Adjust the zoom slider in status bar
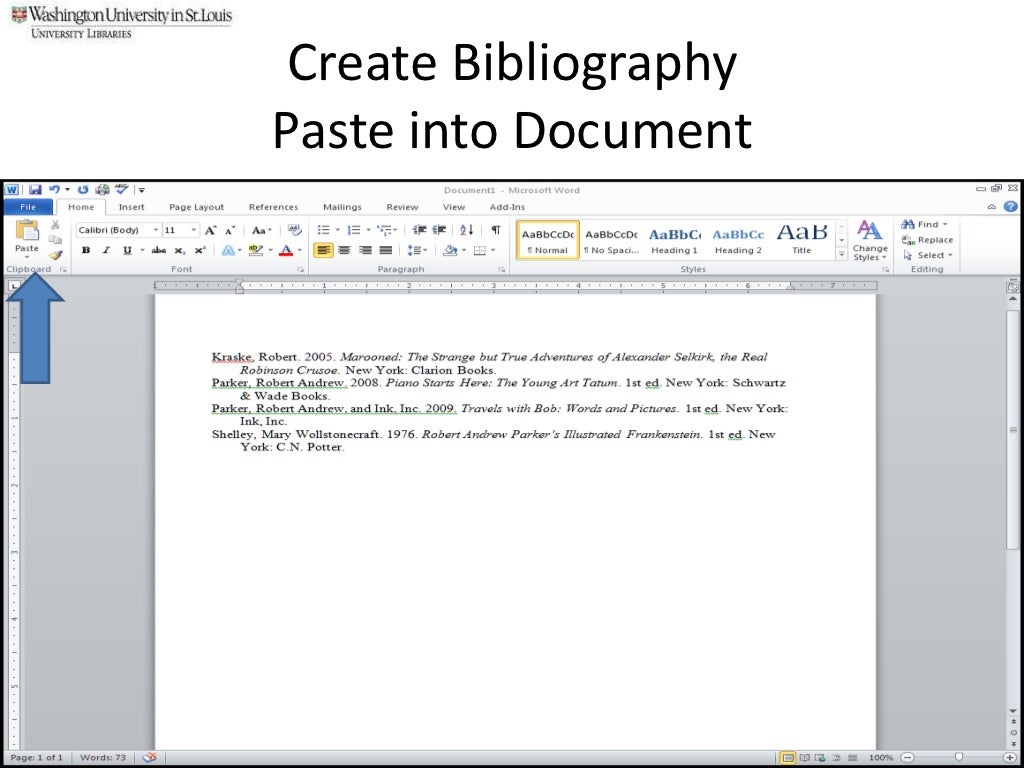Viewport: 1024px width, 768px height. 958,758
